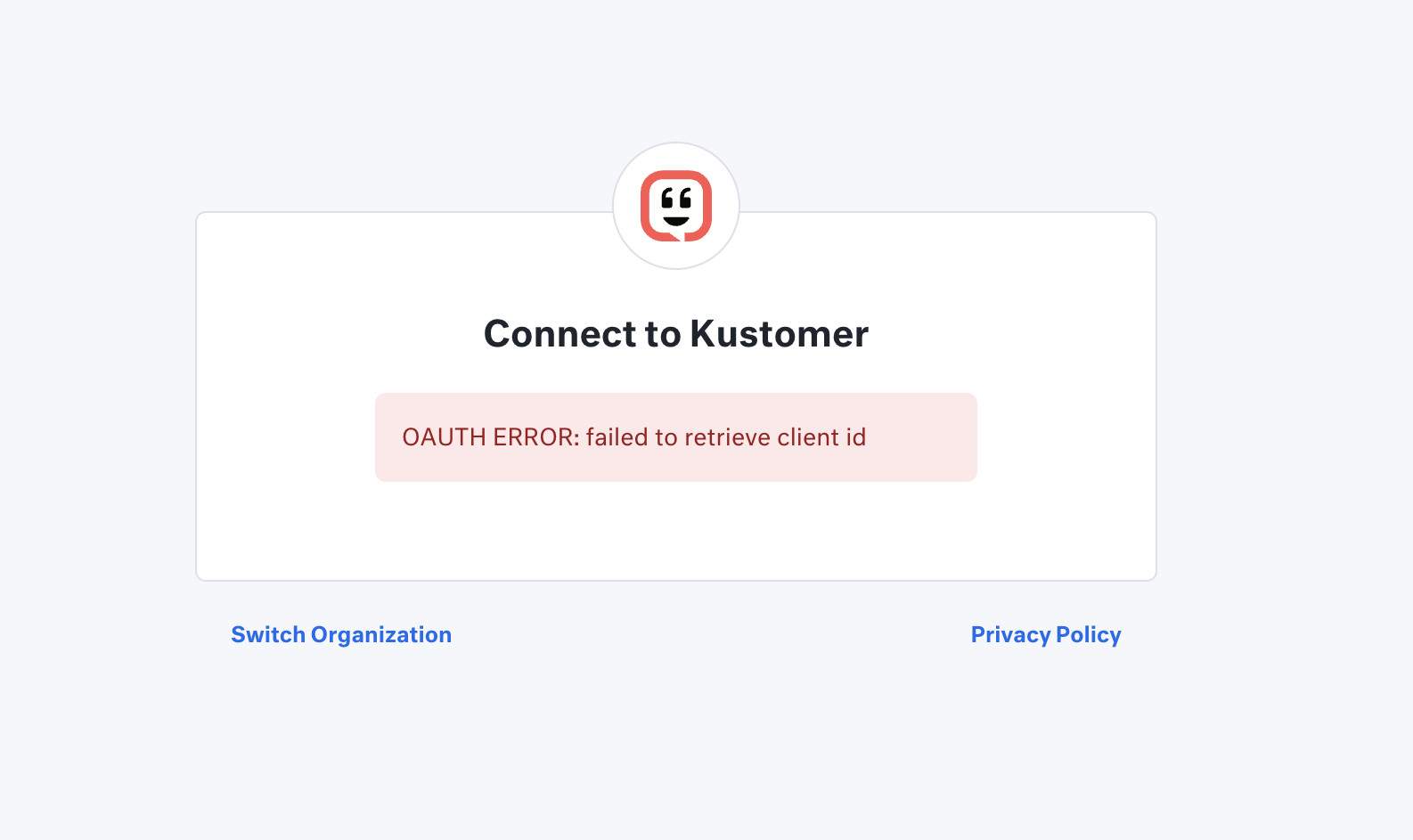
Task: Click the word Policy in the bottom link
Action: pos(1089,634)
